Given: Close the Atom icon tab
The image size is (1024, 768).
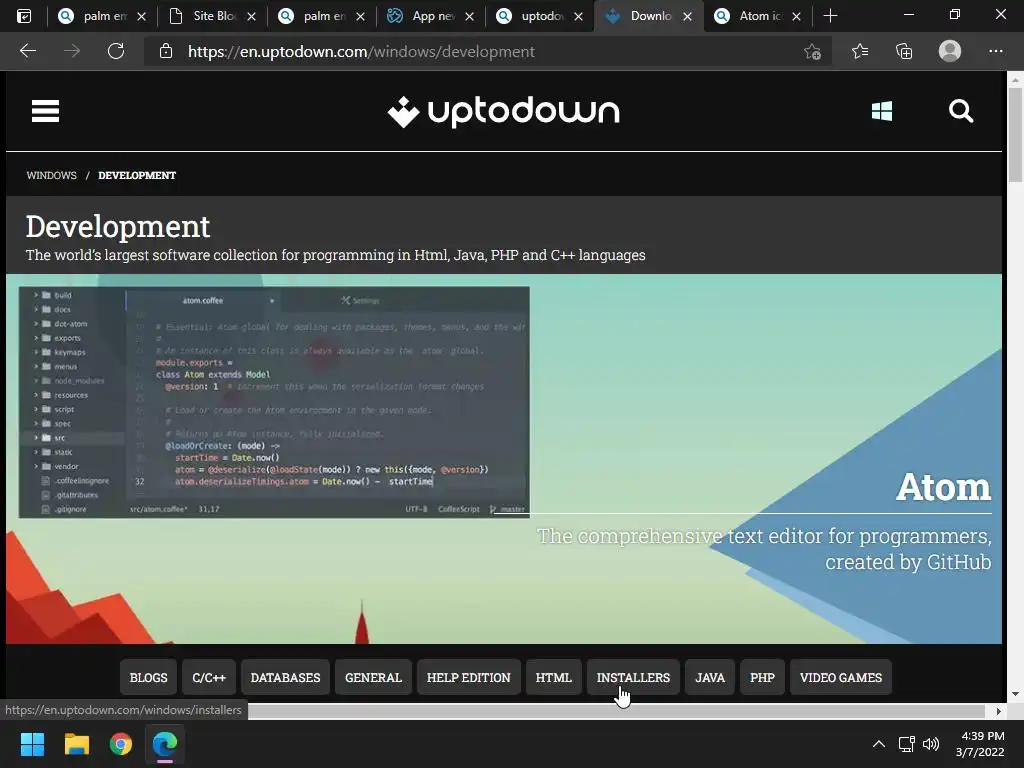Looking at the screenshot, I should pos(796,16).
